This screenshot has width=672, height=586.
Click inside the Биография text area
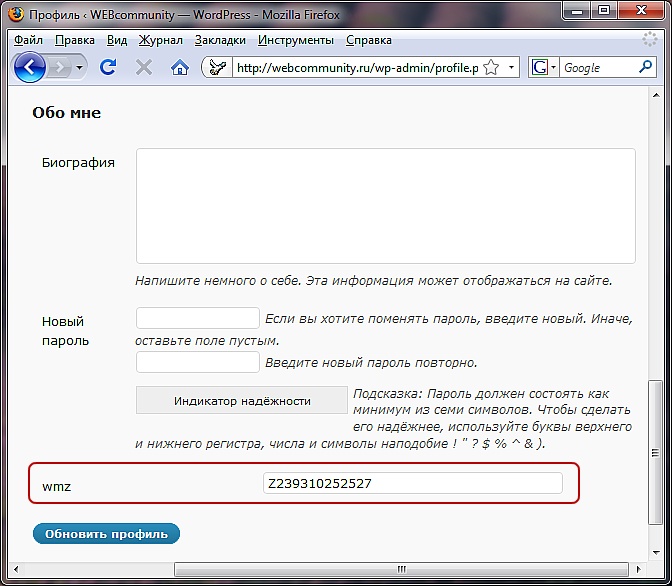pos(385,205)
